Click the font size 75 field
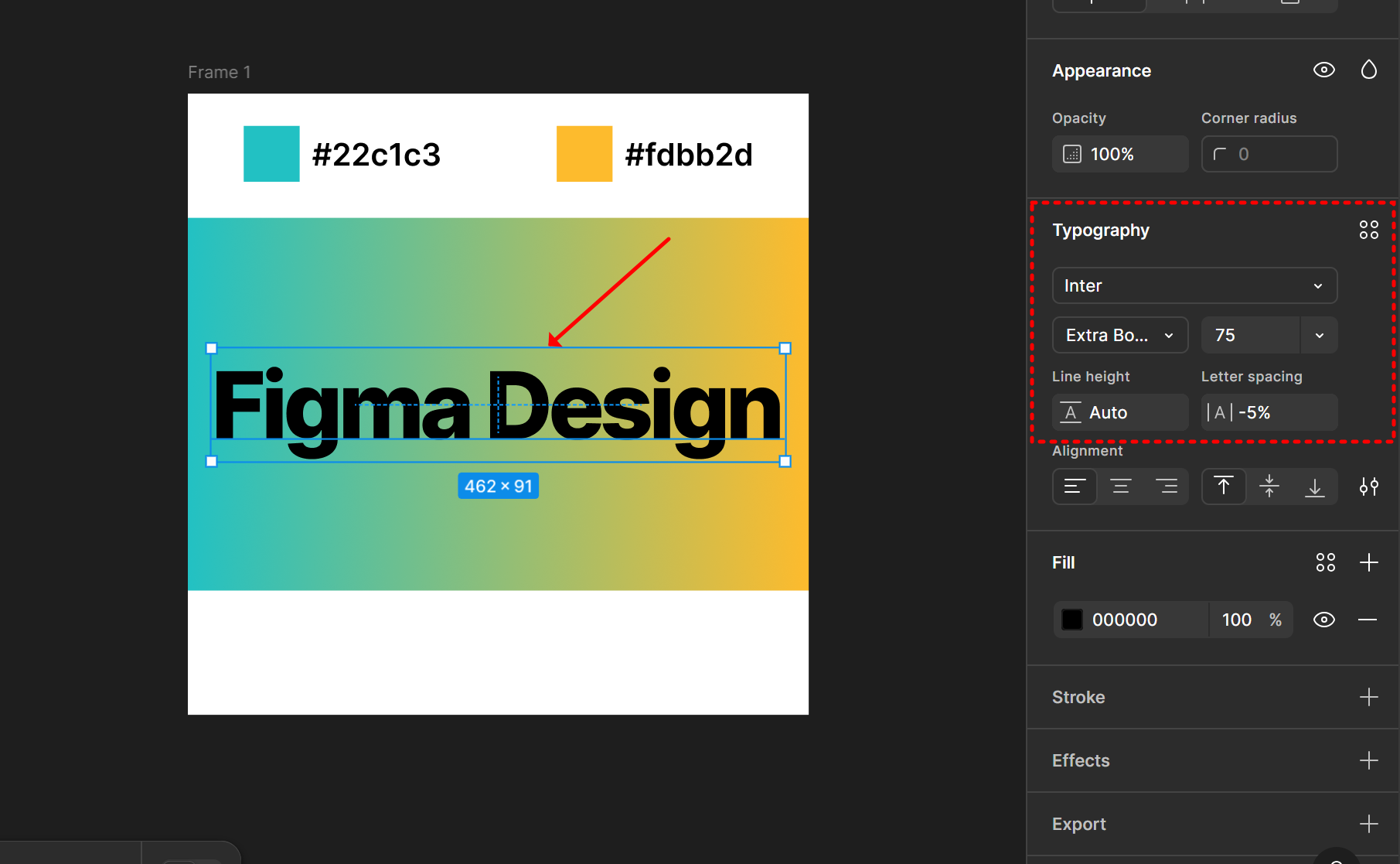The width and height of the screenshot is (1400, 864). point(1250,335)
